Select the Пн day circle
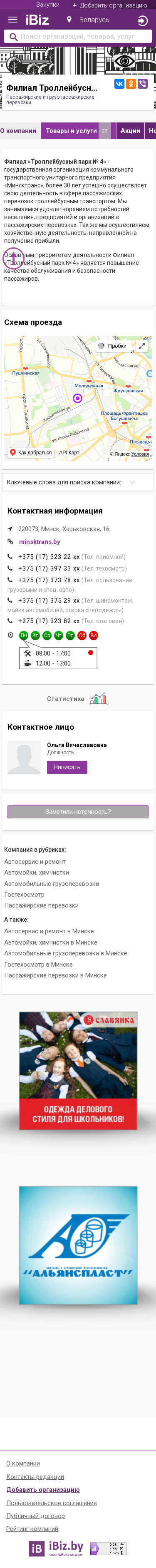 (24, 635)
